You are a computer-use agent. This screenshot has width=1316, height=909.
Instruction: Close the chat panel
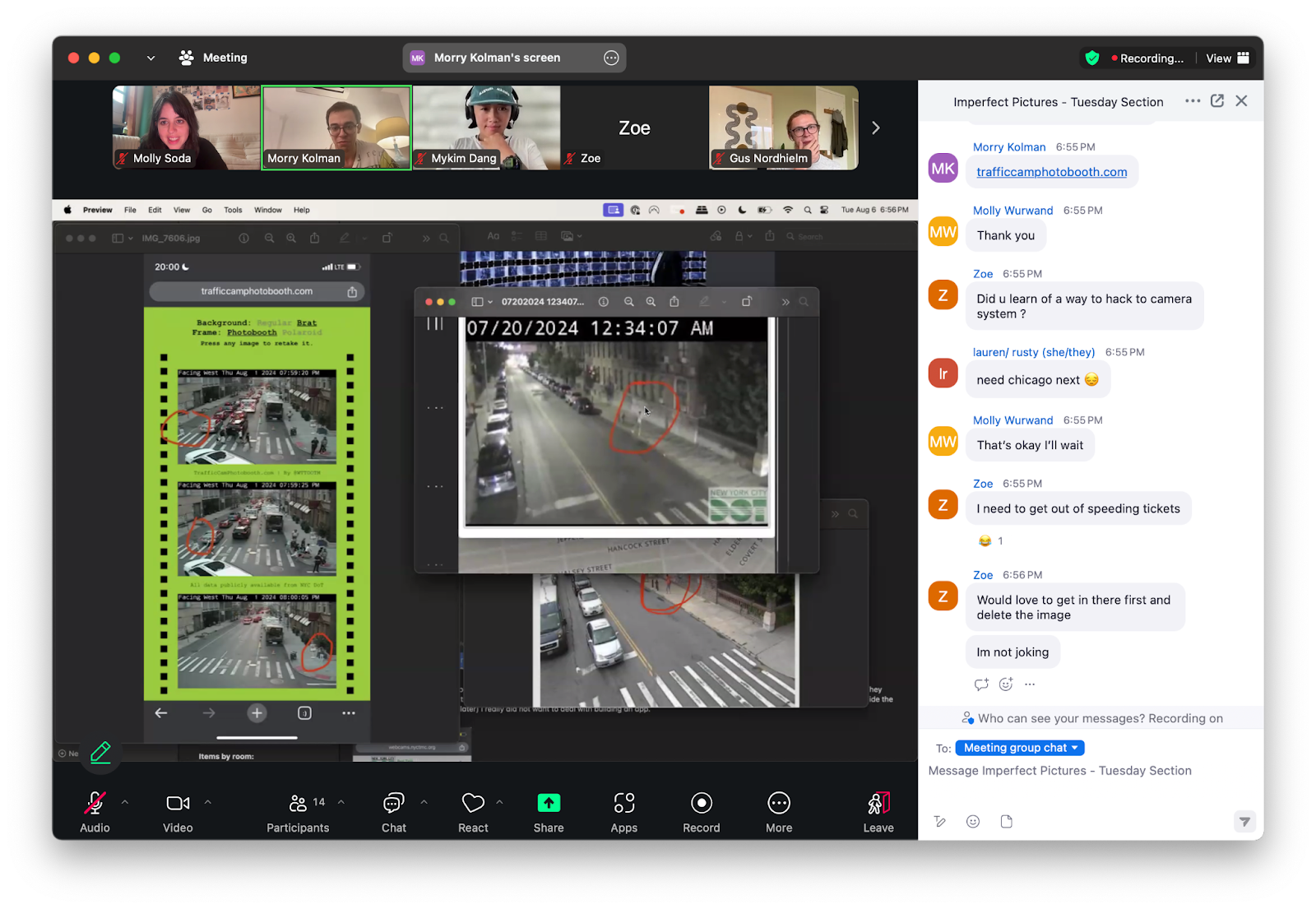pos(1242,101)
